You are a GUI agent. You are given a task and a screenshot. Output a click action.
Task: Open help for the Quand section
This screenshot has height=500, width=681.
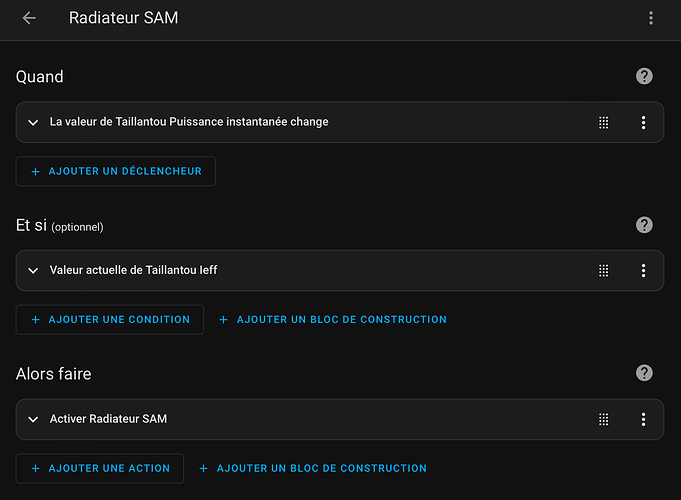(x=644, y=76)
